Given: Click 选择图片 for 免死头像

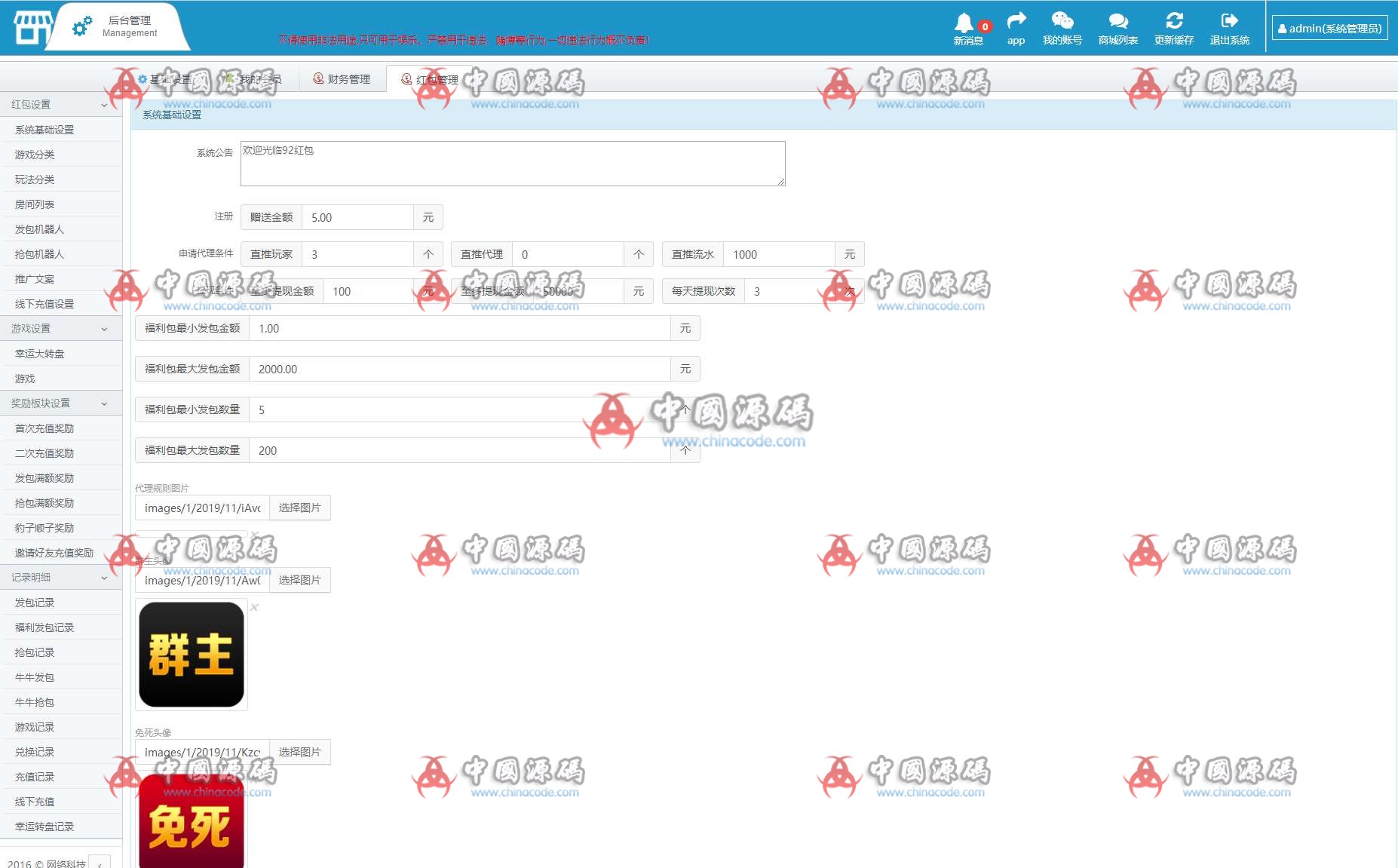Looking at the screenshot, I should 300,752.
